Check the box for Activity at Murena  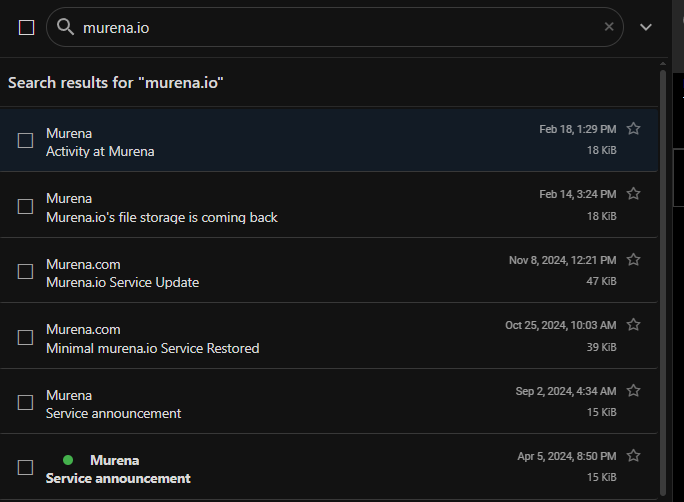(x=25, y=140)
